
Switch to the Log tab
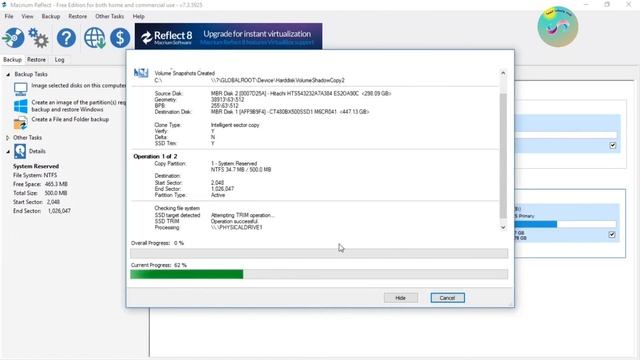[x=60, y=60]
